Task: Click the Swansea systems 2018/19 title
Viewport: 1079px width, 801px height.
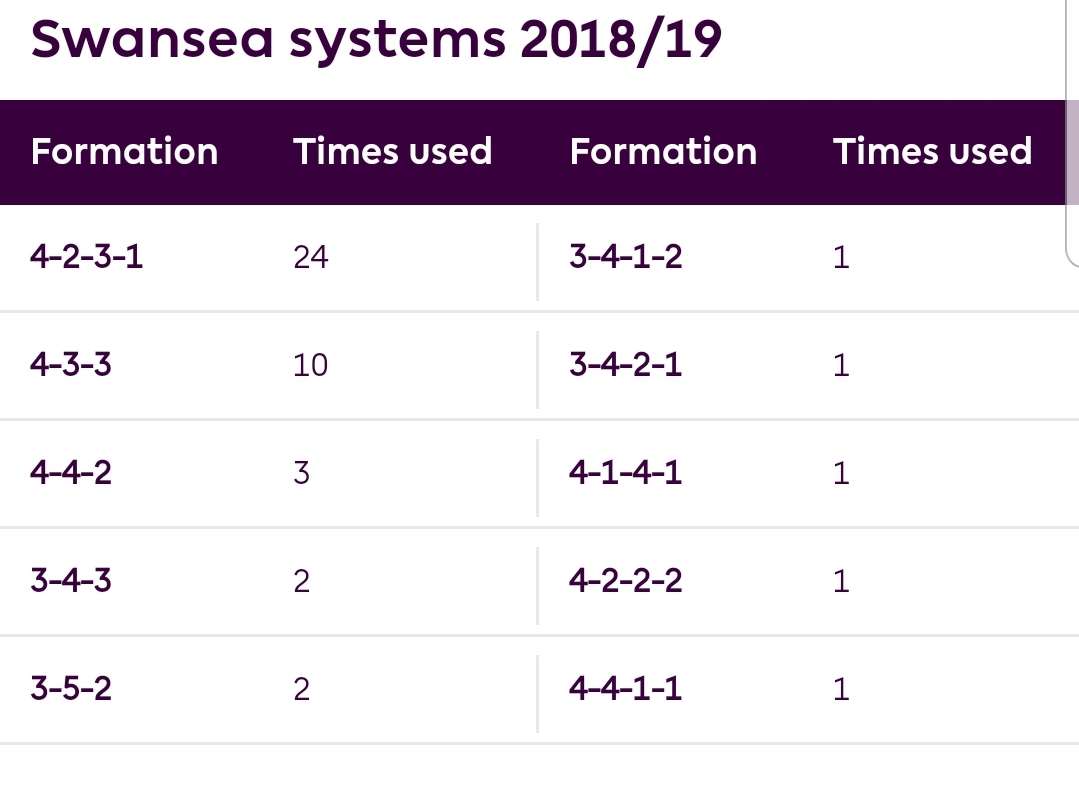Action: tap(376, 41)
